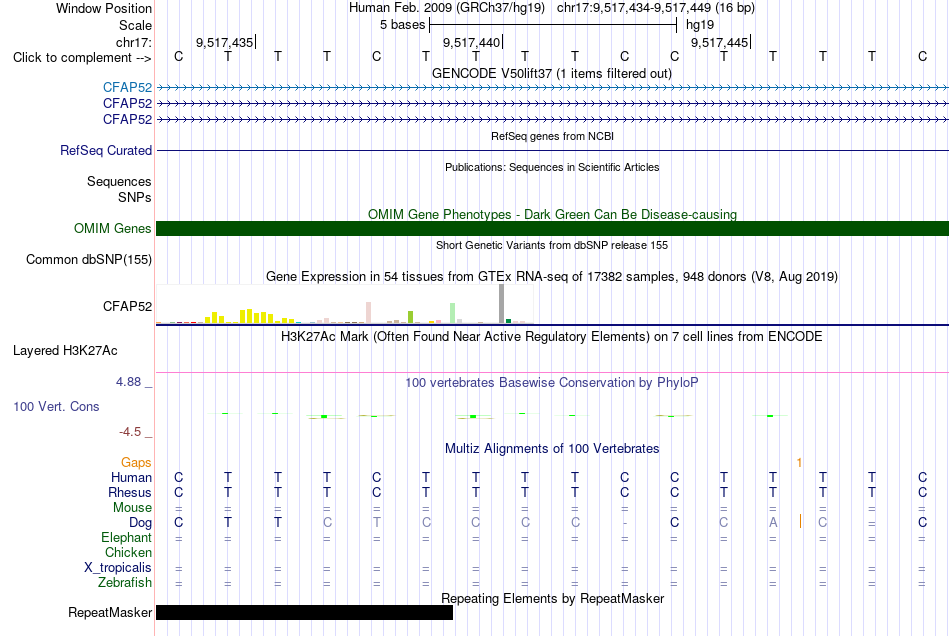Viewport: 950px width, 636px height.
Task: Click 'Short Genetic Variants from dbSNP' title
Action: pos(552,245)
